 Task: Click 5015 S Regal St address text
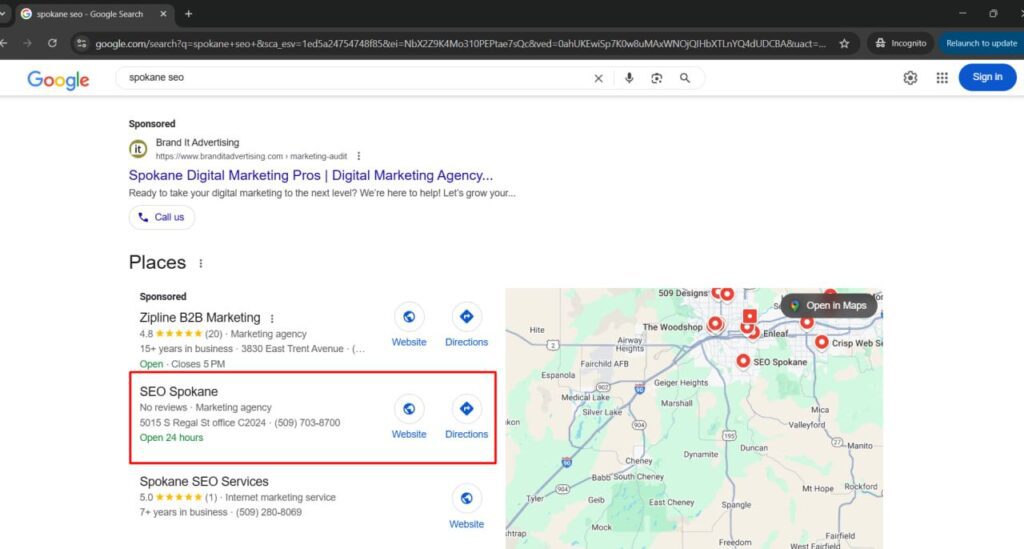(202, 423)
